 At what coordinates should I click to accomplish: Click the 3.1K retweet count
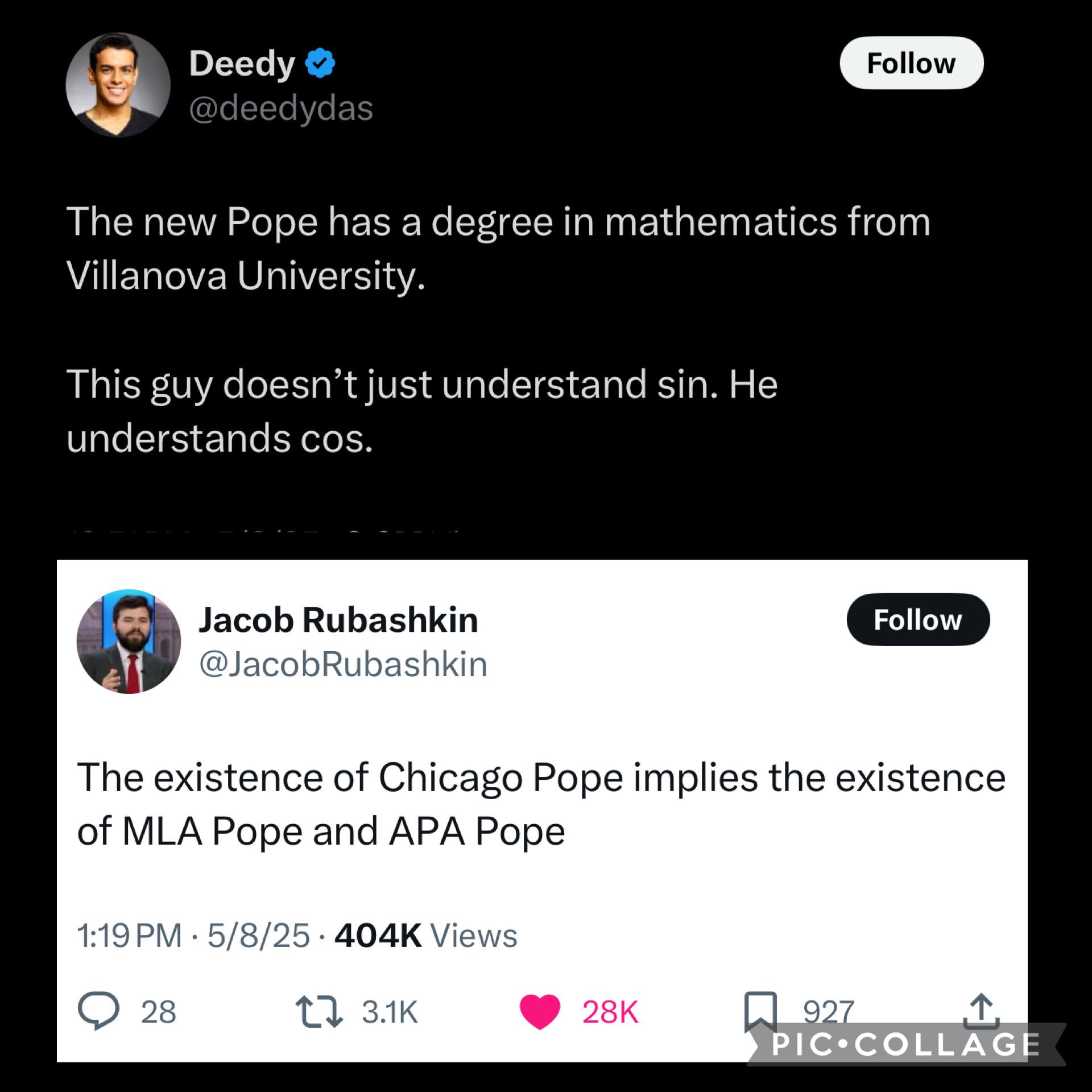coord(390,1012)
